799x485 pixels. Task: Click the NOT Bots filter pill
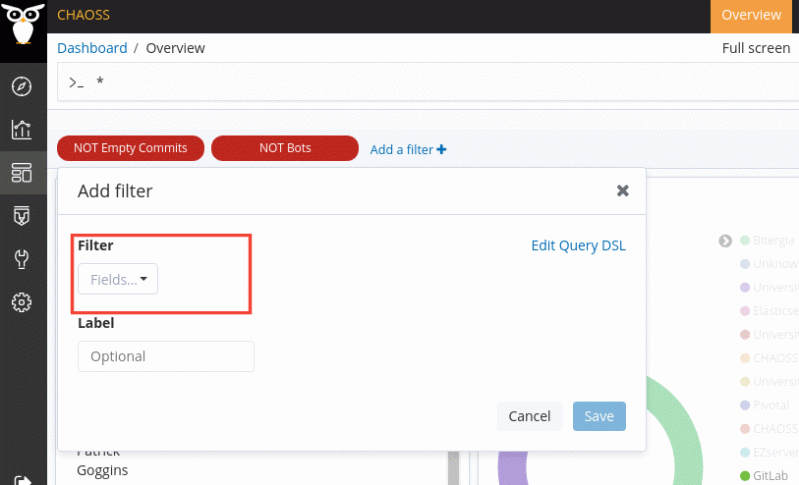pos(285,148)
